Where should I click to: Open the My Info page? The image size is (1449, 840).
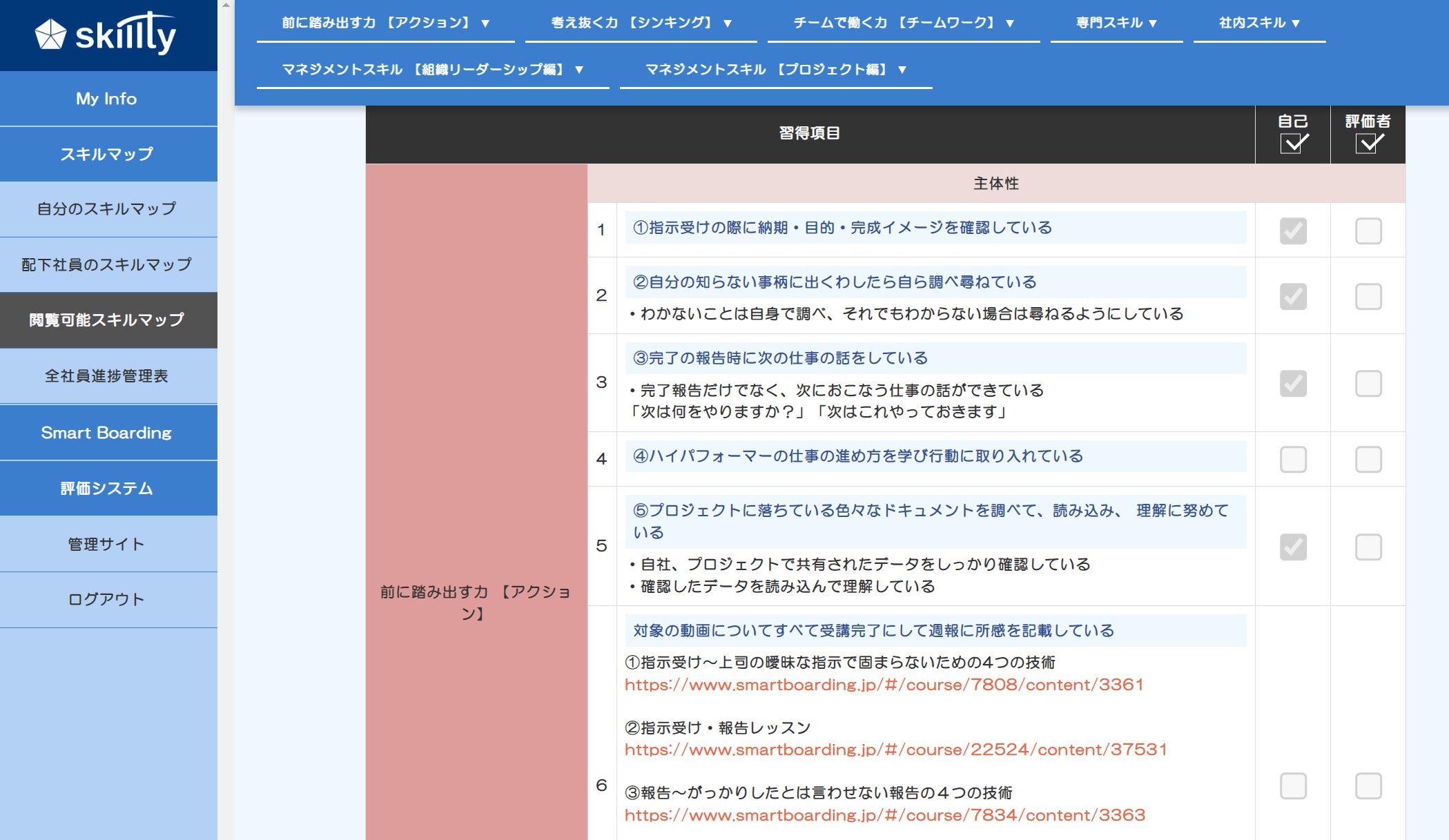108,98
